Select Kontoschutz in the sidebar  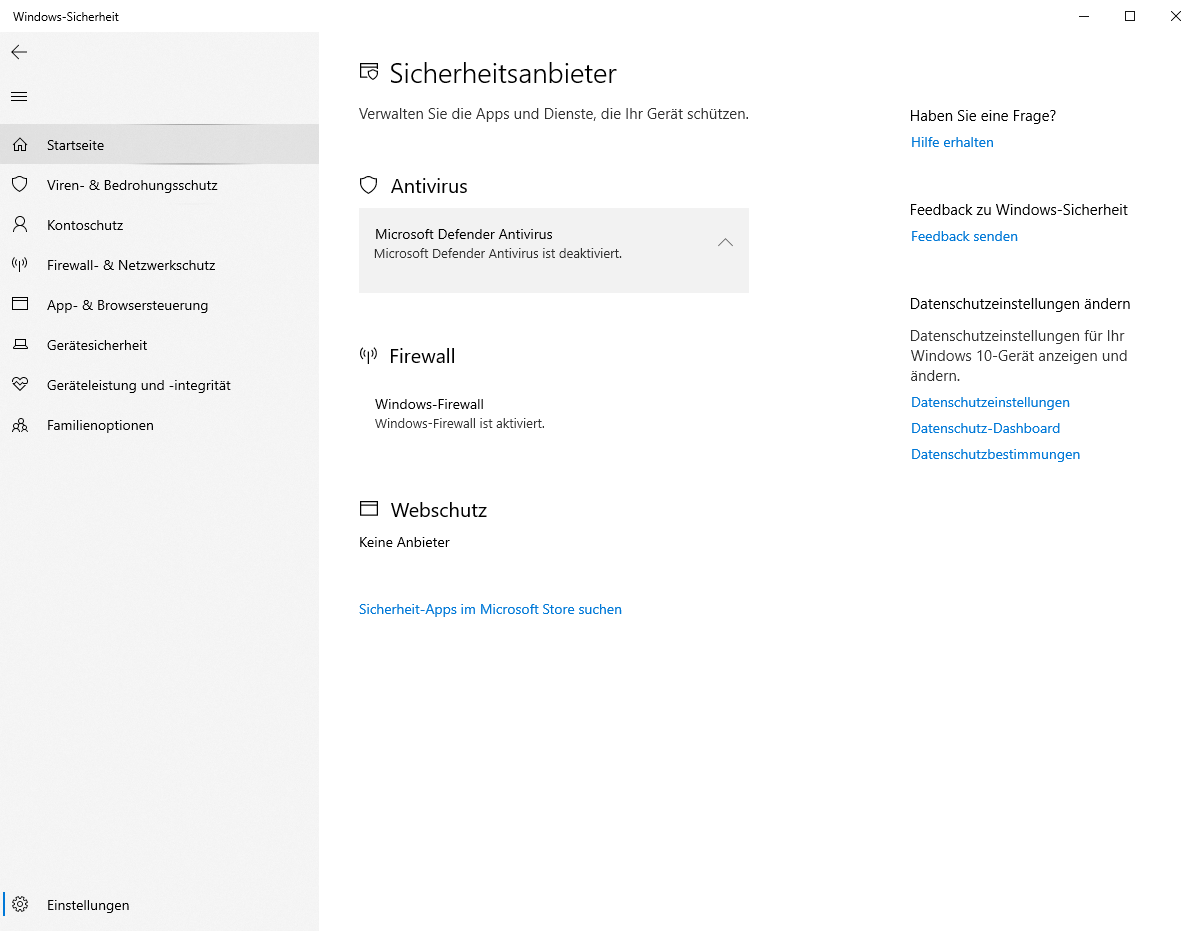pyautogui.click(x=160, y=225)
